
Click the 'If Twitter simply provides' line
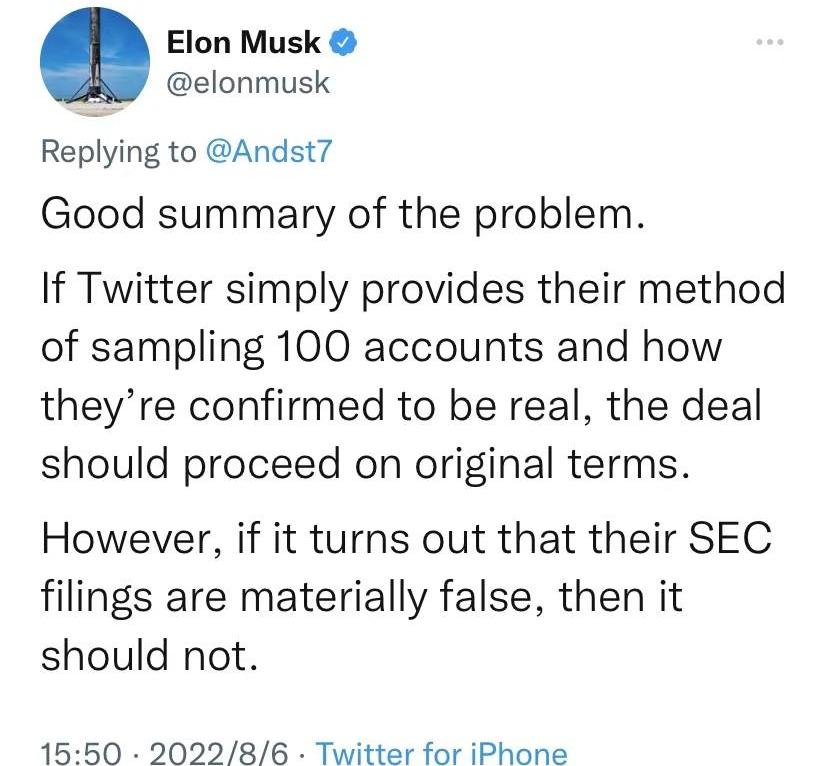click(413, 289)
